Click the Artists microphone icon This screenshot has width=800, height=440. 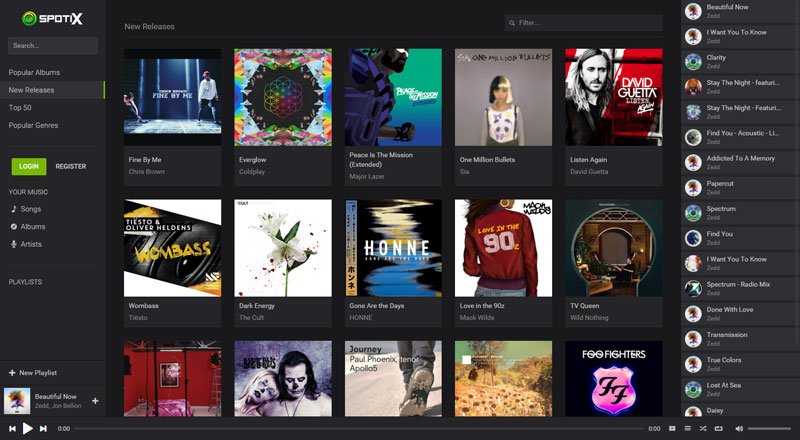click(14, 244)
